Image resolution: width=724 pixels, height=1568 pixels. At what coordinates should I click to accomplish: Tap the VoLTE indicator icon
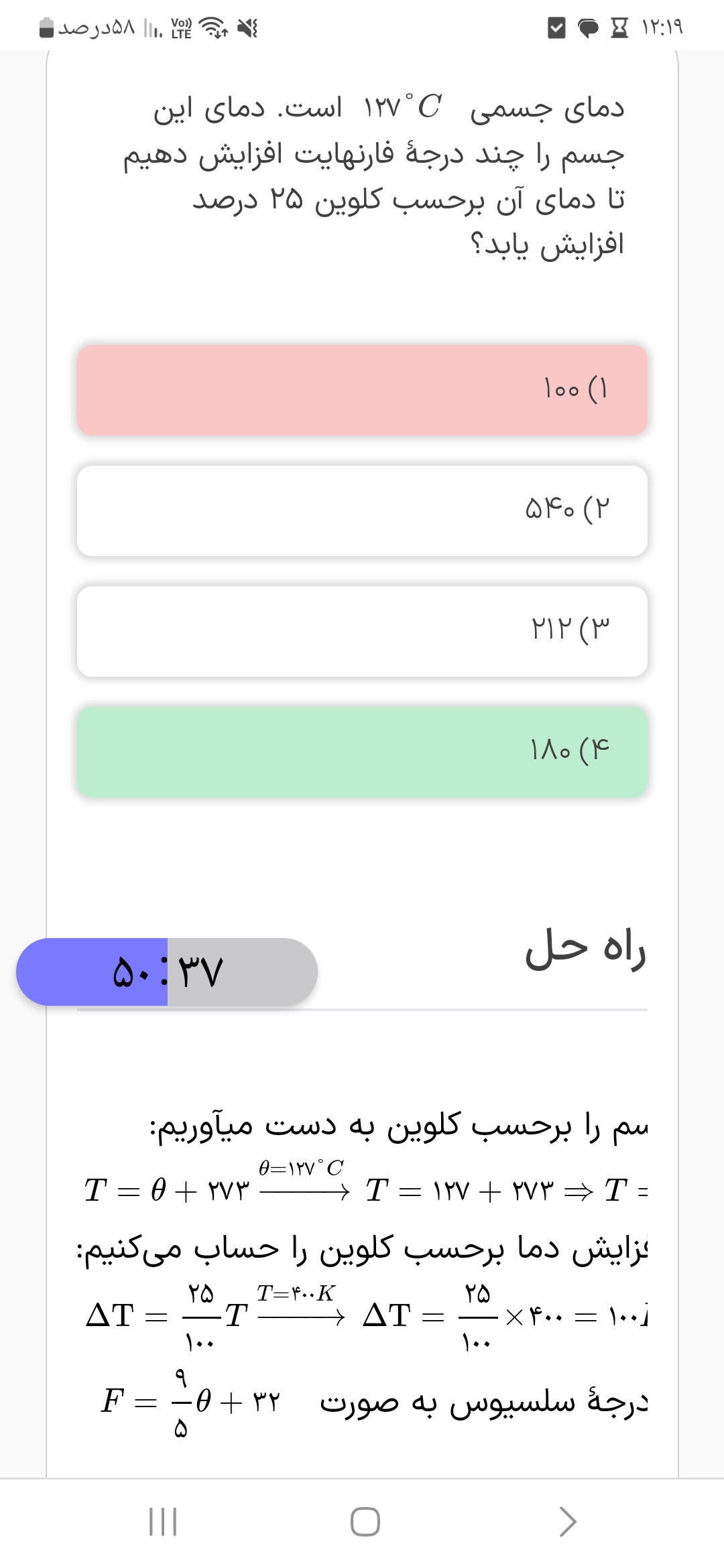pyautogui.click(x=181, y=28)
